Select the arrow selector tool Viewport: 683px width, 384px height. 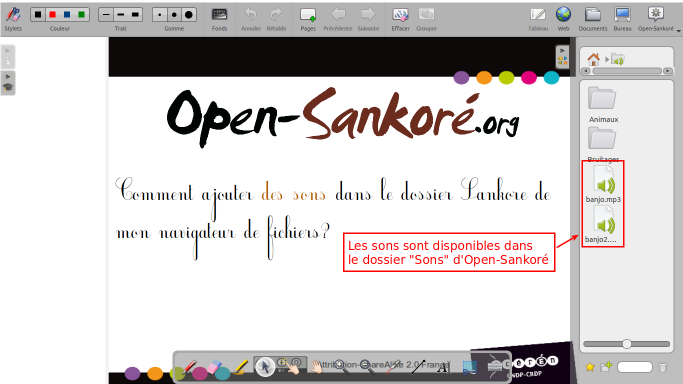coord(265,367)
